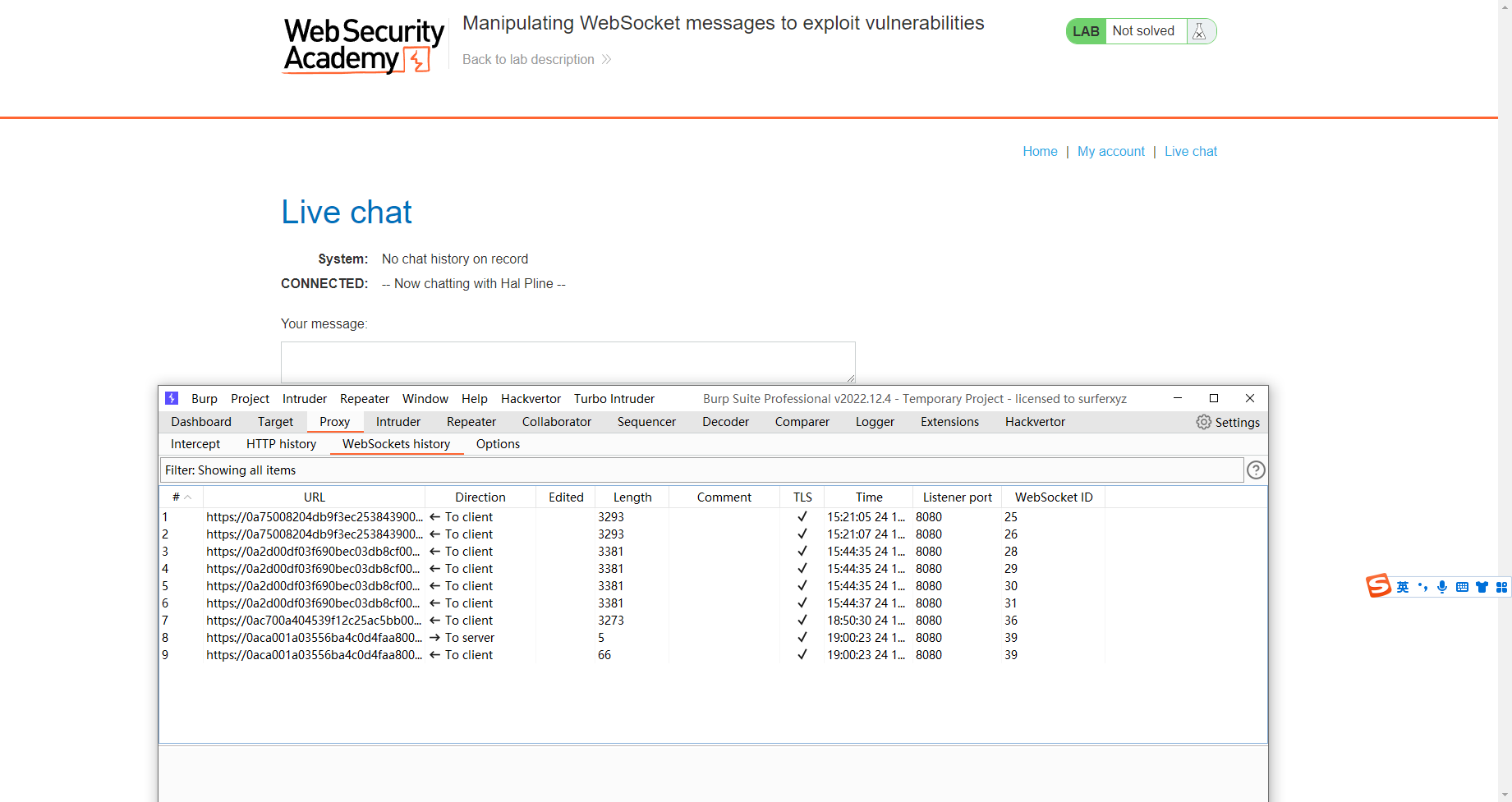The height and width of the screenshot is (802, 1512).
Task: Open the Sogou toolbox grid icon
Action: (1502, 587)
